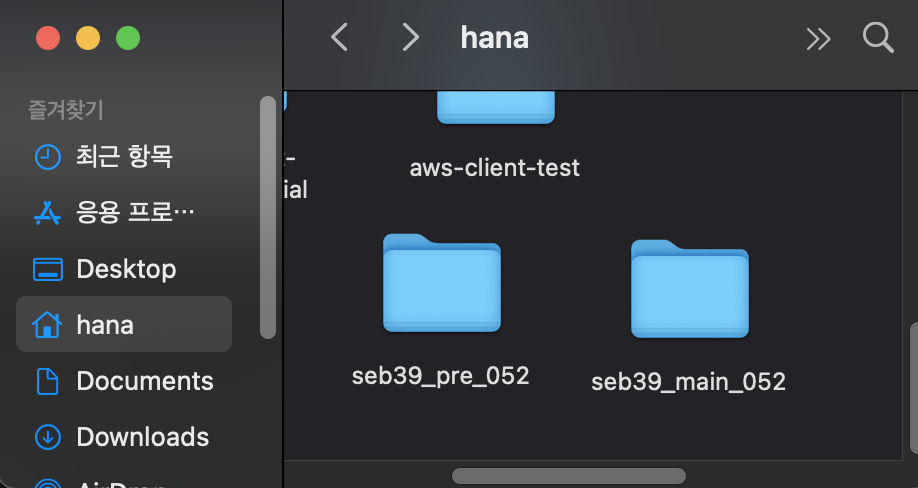Click the horizontal scrollbar at the bottom

[568, 476]
